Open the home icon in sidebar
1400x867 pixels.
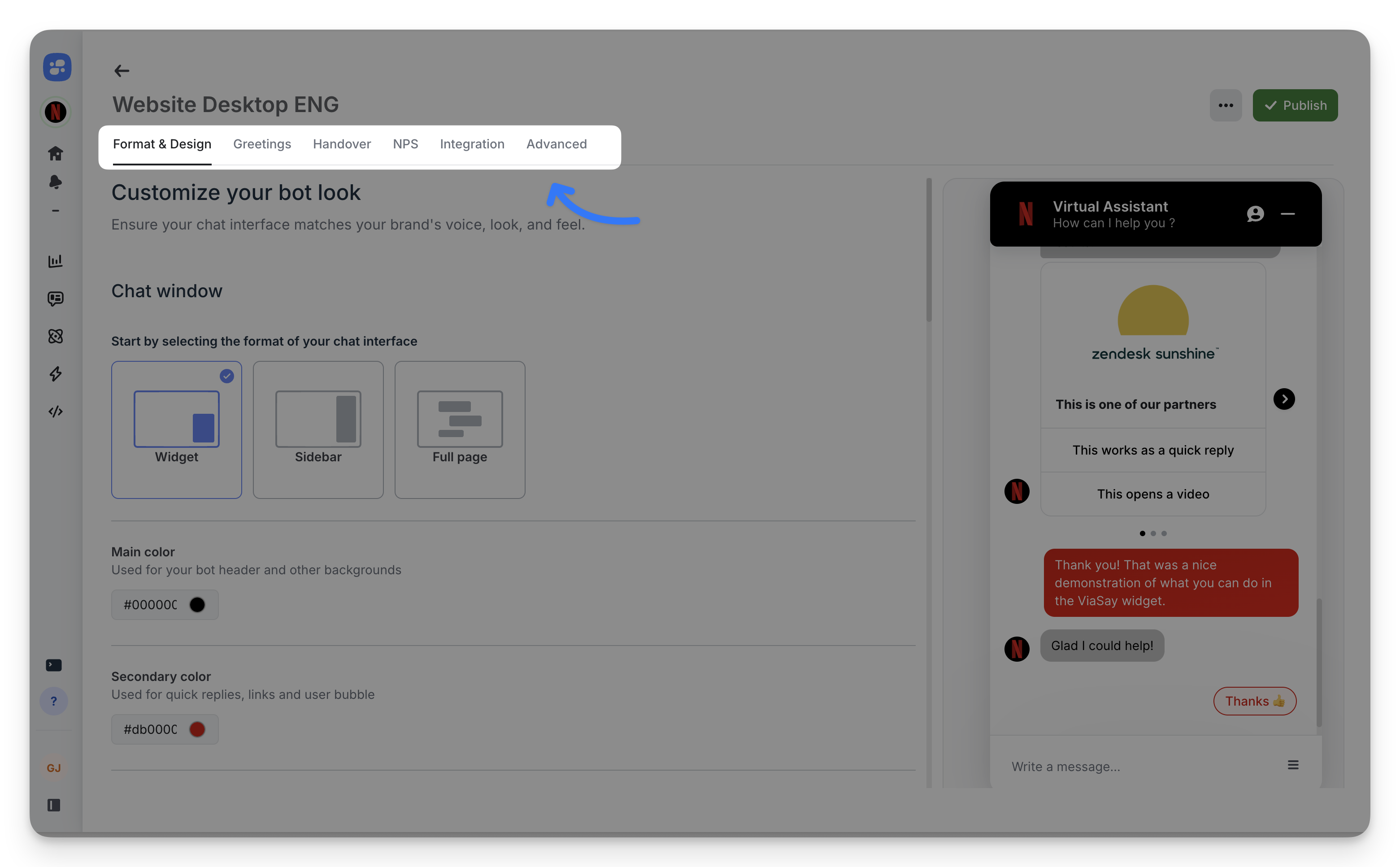coord(56,153)
